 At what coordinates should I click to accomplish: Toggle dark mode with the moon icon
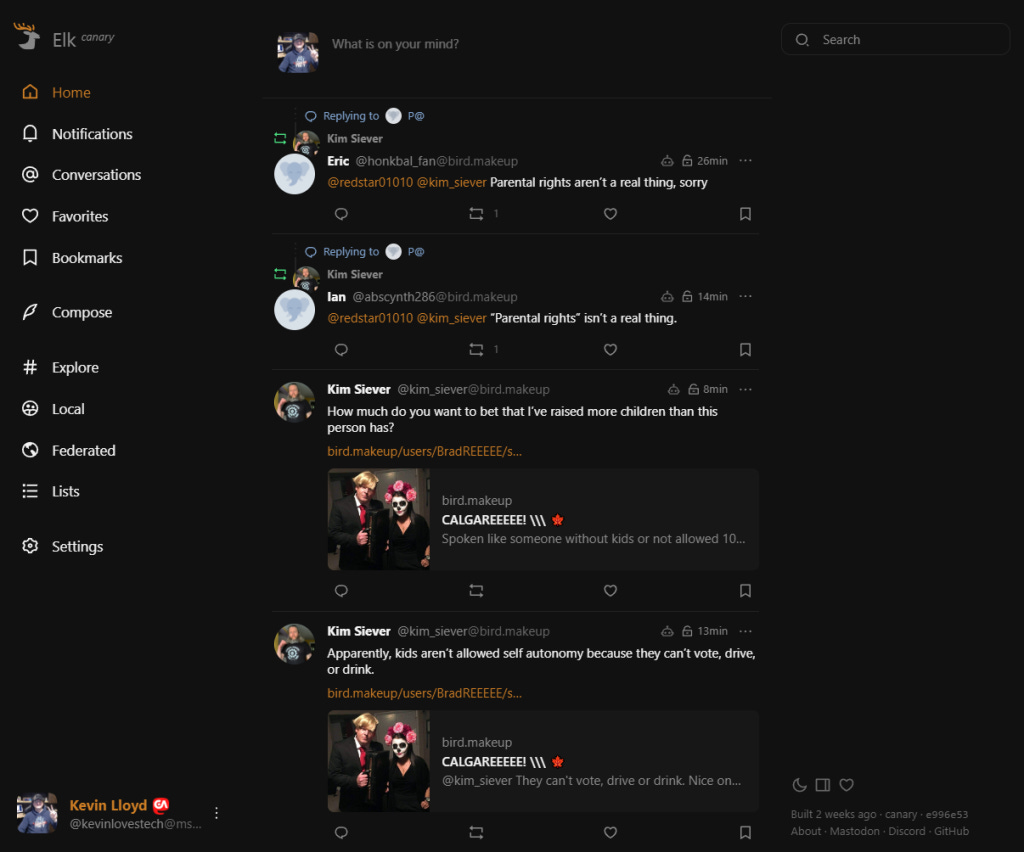799,785
